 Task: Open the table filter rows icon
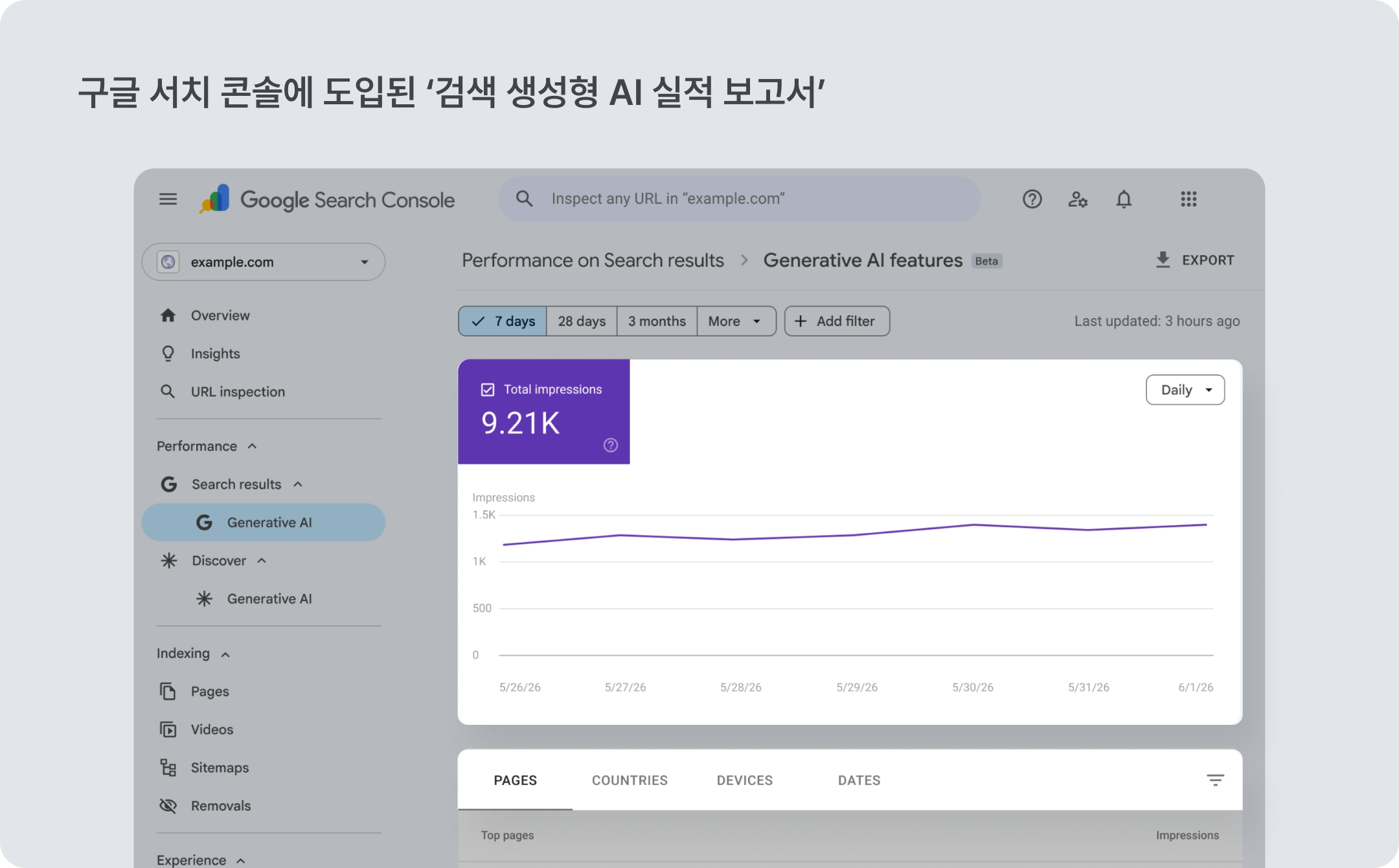tap(1215, 780)
